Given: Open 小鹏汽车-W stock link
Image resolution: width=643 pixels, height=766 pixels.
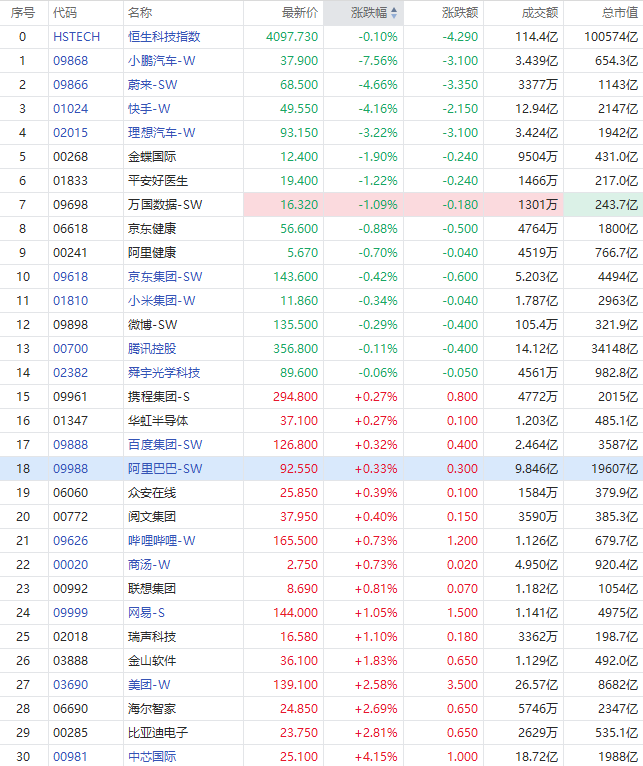Looking at the screenshot, I should click(161, 61).
